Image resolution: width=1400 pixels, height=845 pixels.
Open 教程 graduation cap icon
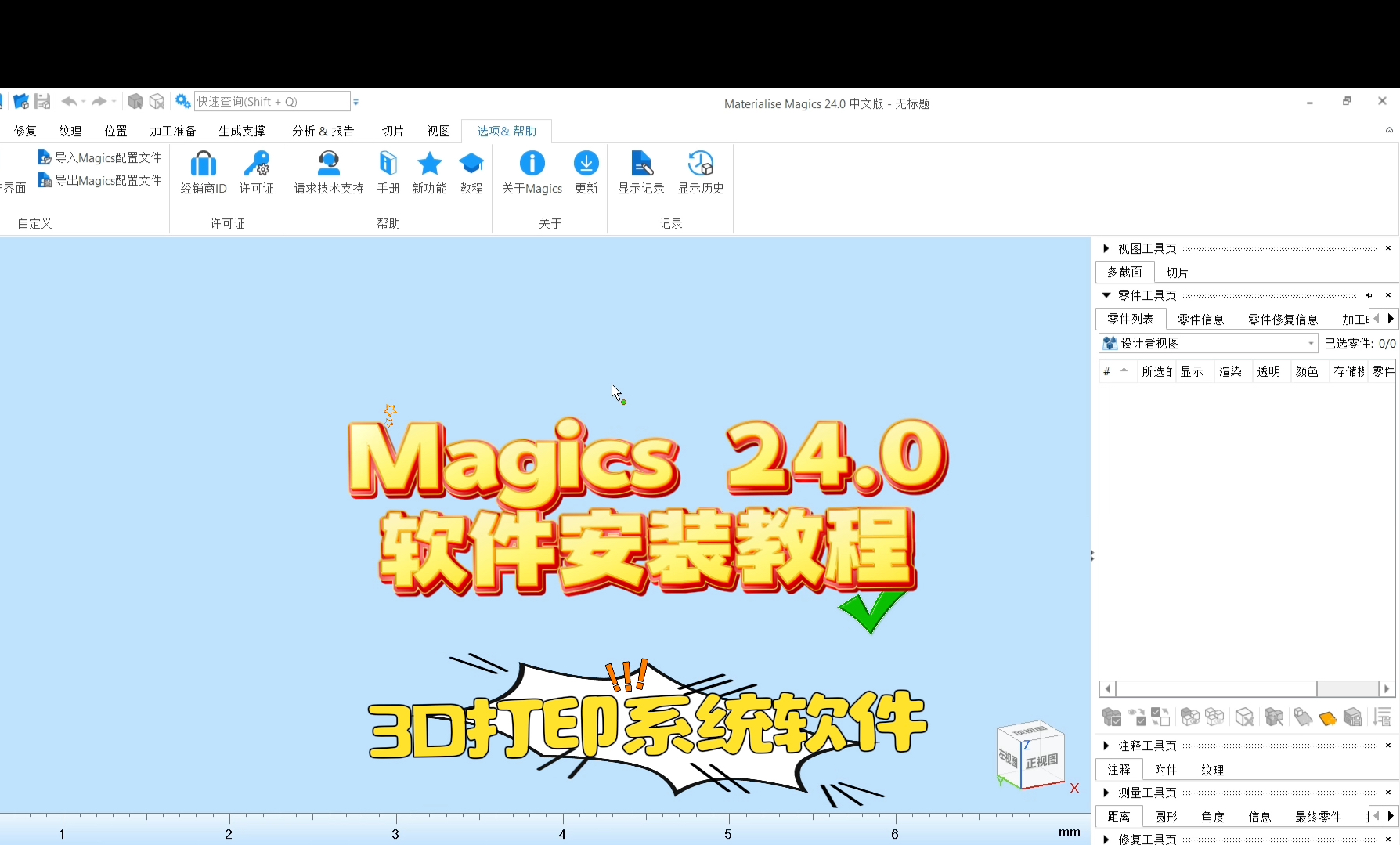(x=471, y=164)
